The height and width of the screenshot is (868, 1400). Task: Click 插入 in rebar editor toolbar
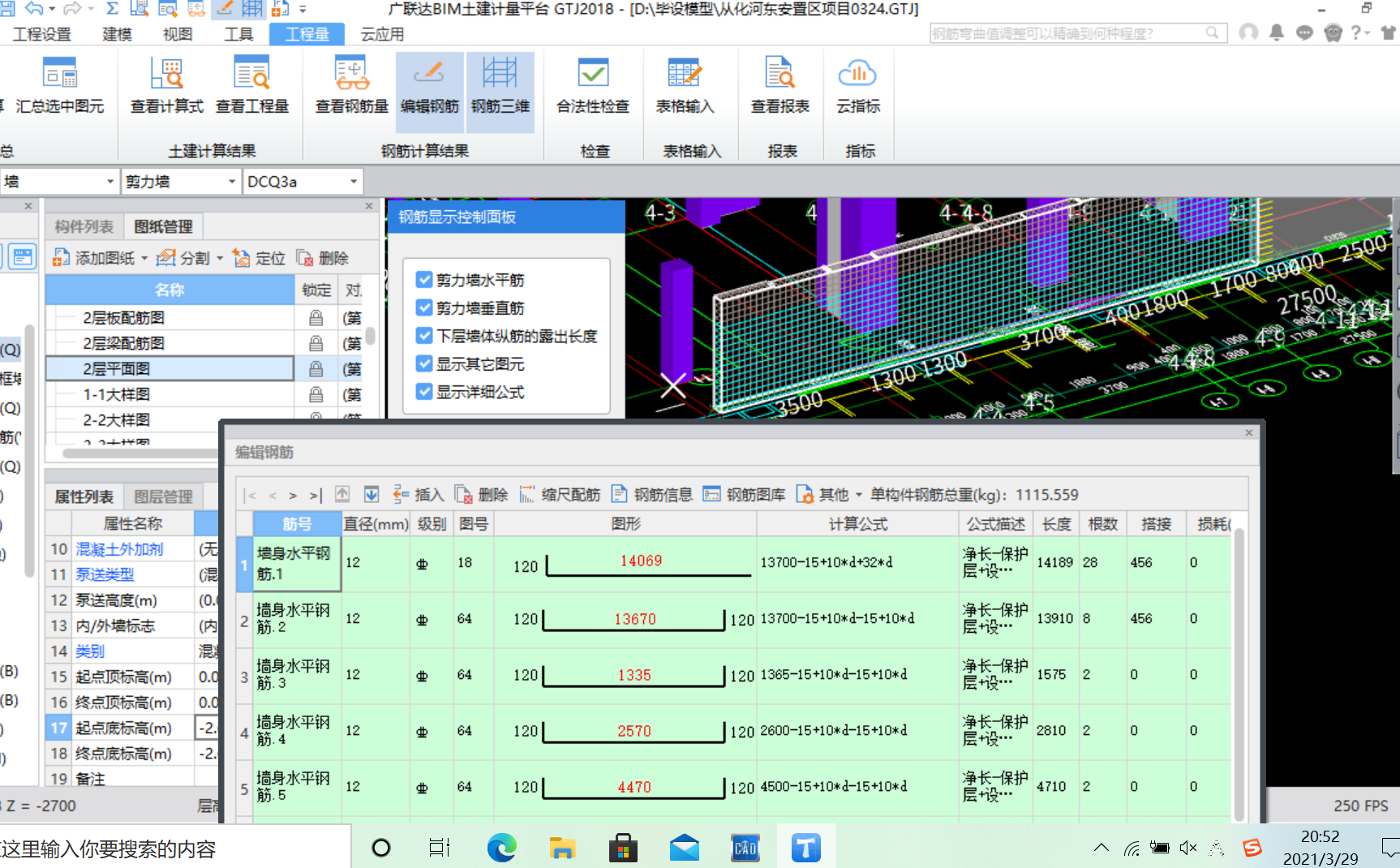[418, 495]
